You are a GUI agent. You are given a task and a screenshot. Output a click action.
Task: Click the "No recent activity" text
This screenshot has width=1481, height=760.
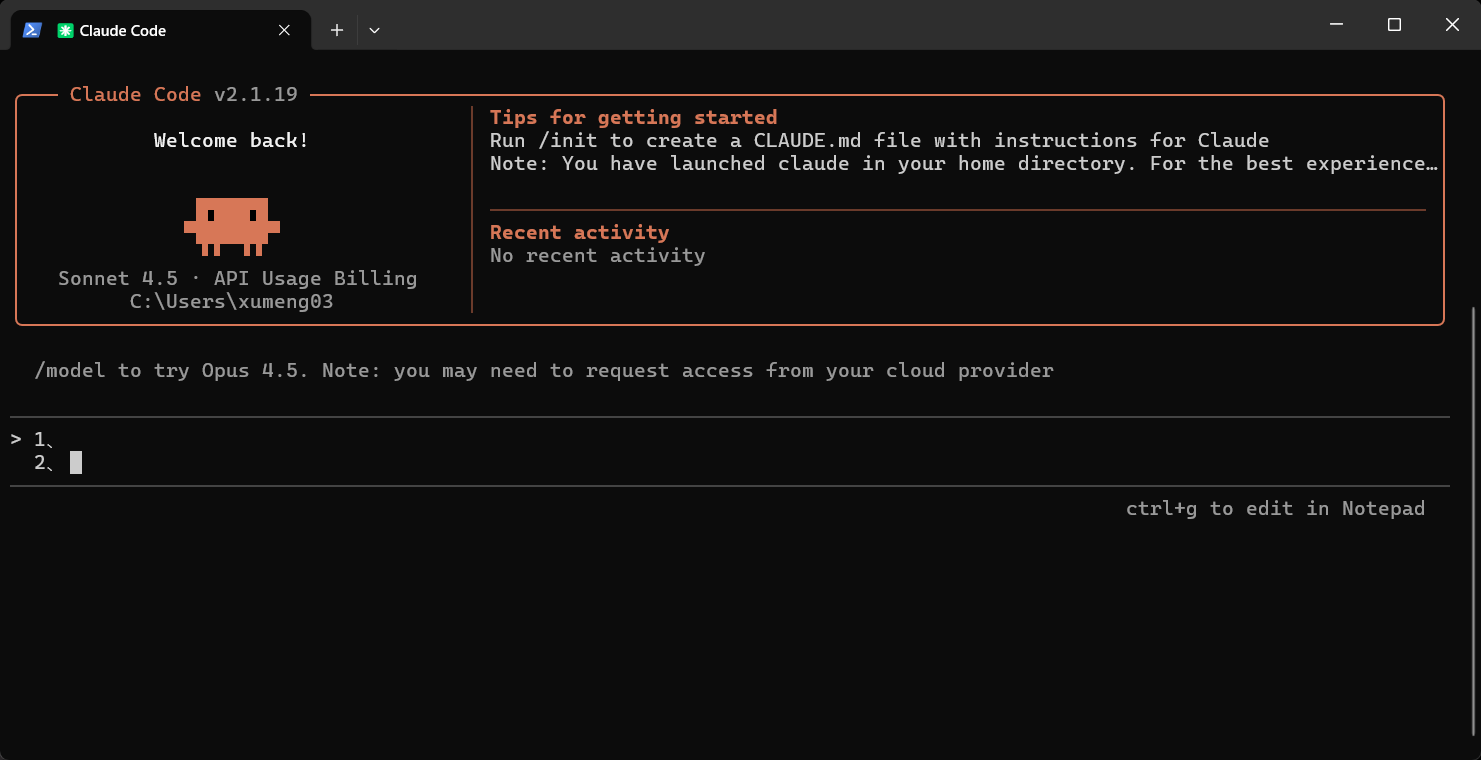[x=597, y=255]
